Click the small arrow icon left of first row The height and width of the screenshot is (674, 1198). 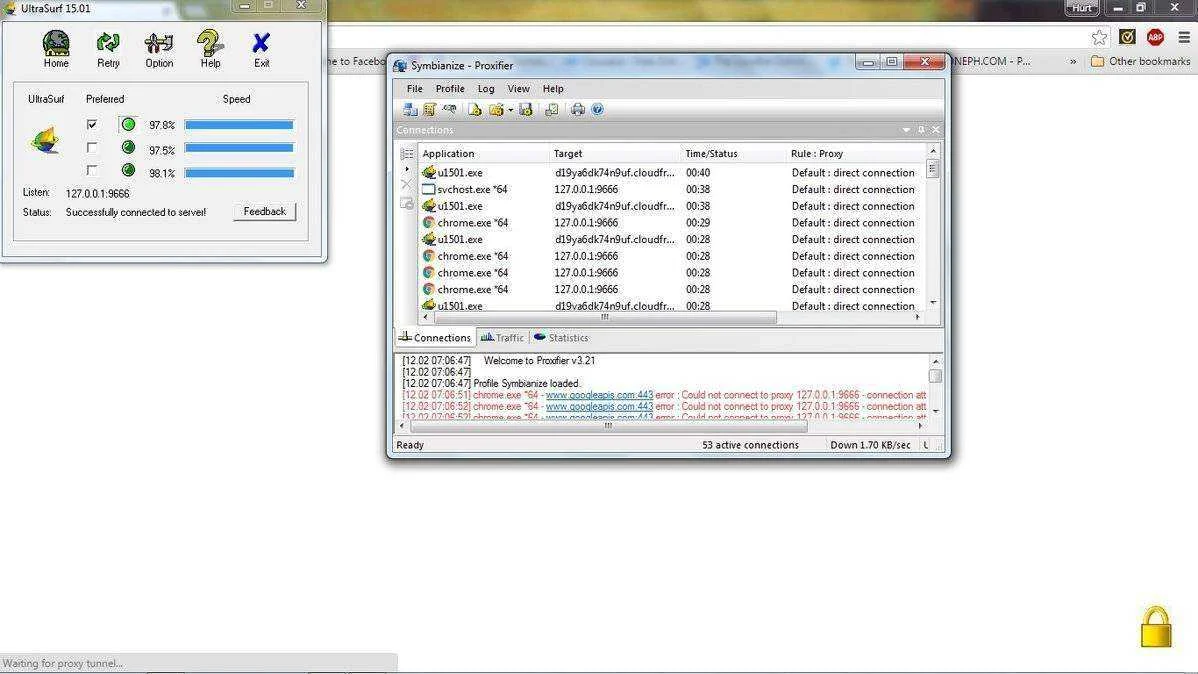tap(406, 170)
